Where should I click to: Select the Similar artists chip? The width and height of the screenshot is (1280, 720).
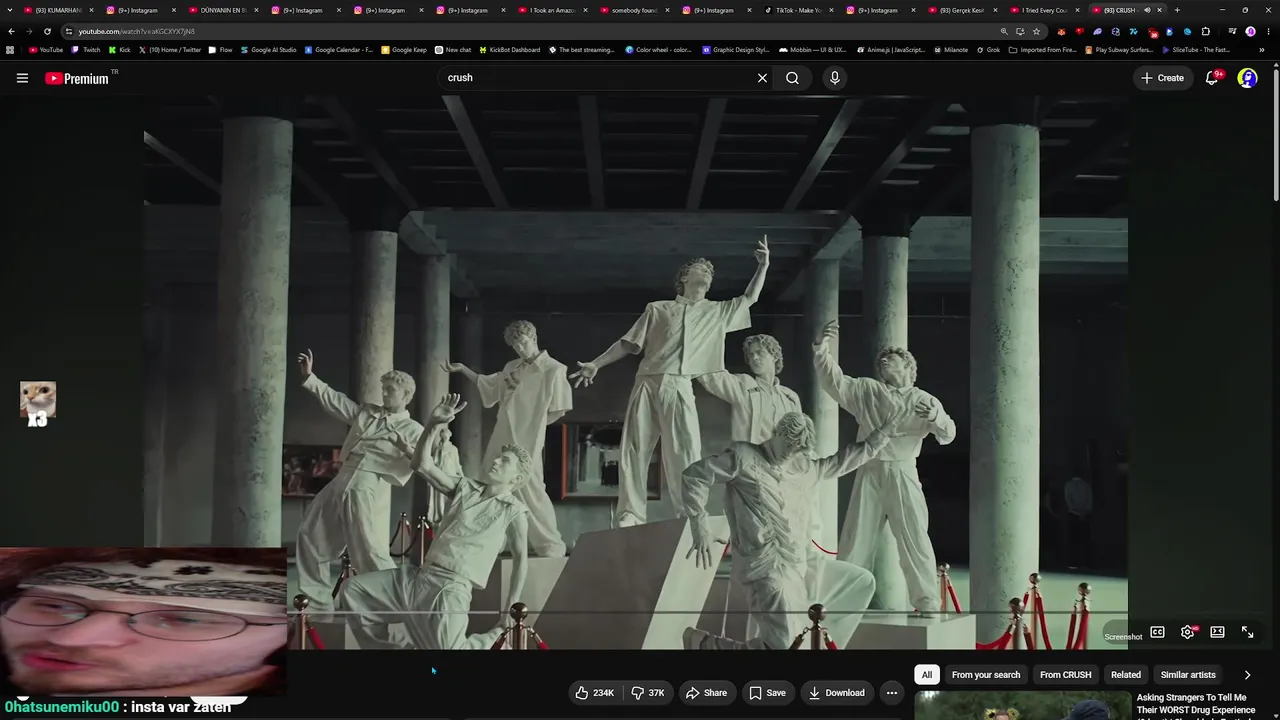click(x=1188, y=675)
